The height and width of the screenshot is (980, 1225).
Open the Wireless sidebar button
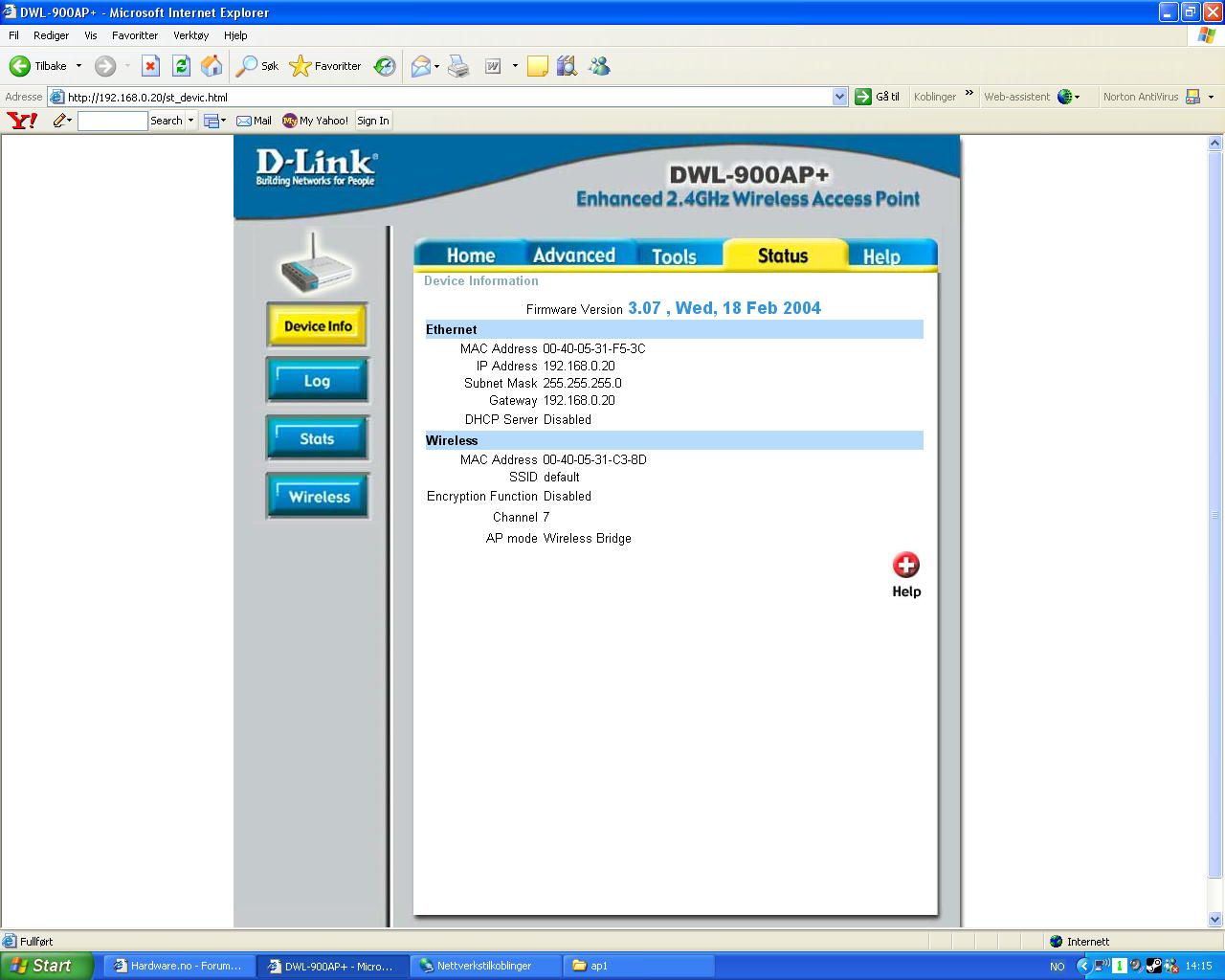[x=318, y=497]
